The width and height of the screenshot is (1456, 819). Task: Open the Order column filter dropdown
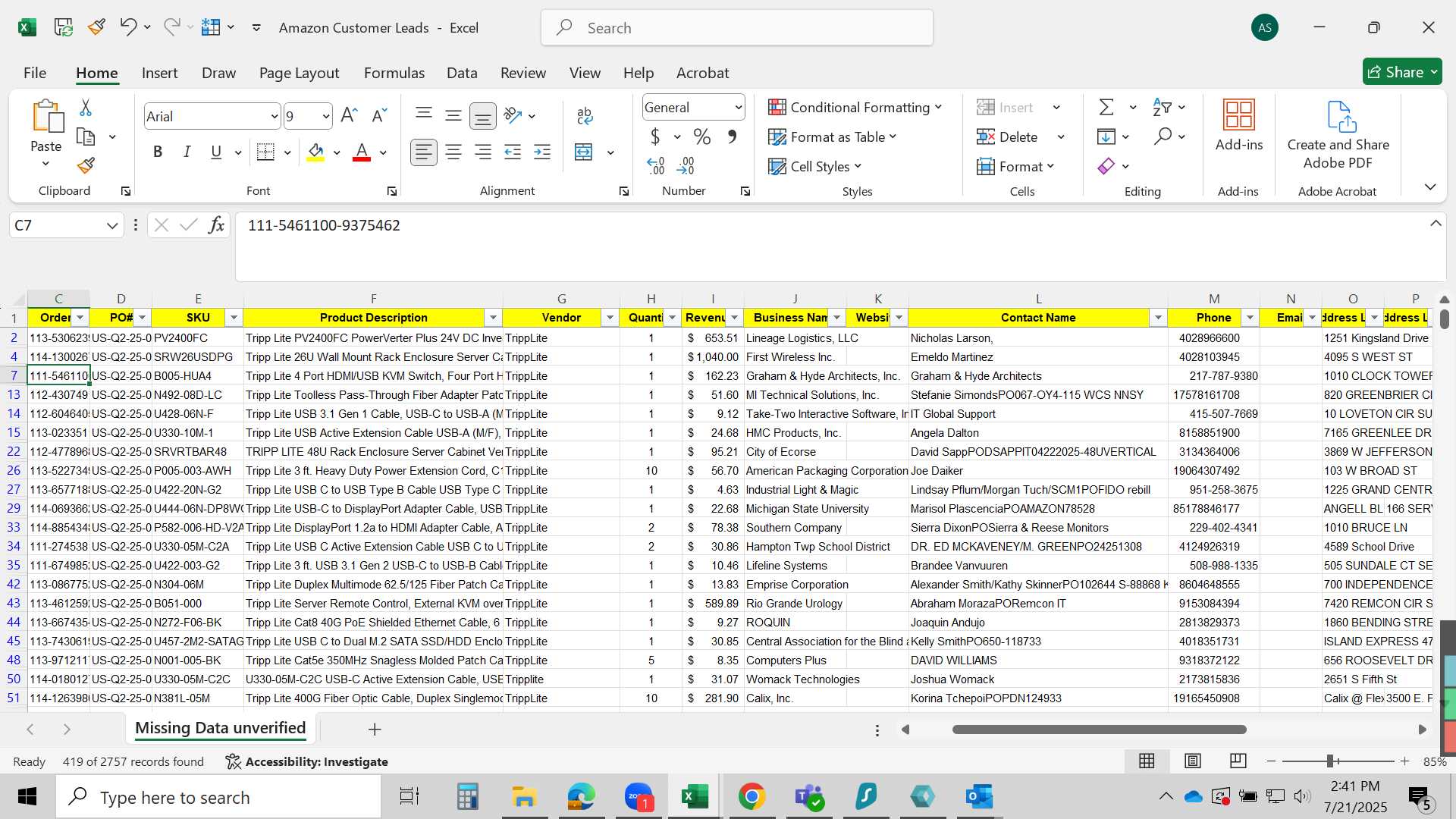[80, 318]
